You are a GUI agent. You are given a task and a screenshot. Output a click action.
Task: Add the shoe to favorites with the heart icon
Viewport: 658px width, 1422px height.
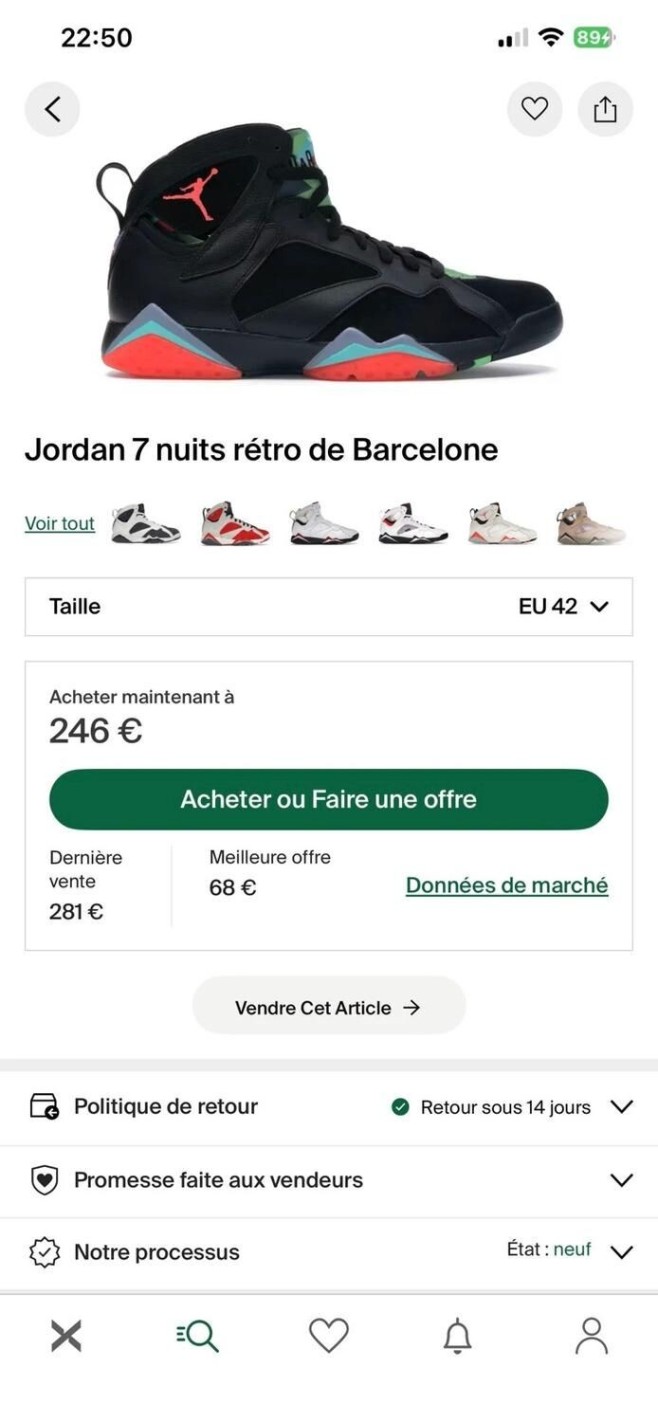point(535,109)
